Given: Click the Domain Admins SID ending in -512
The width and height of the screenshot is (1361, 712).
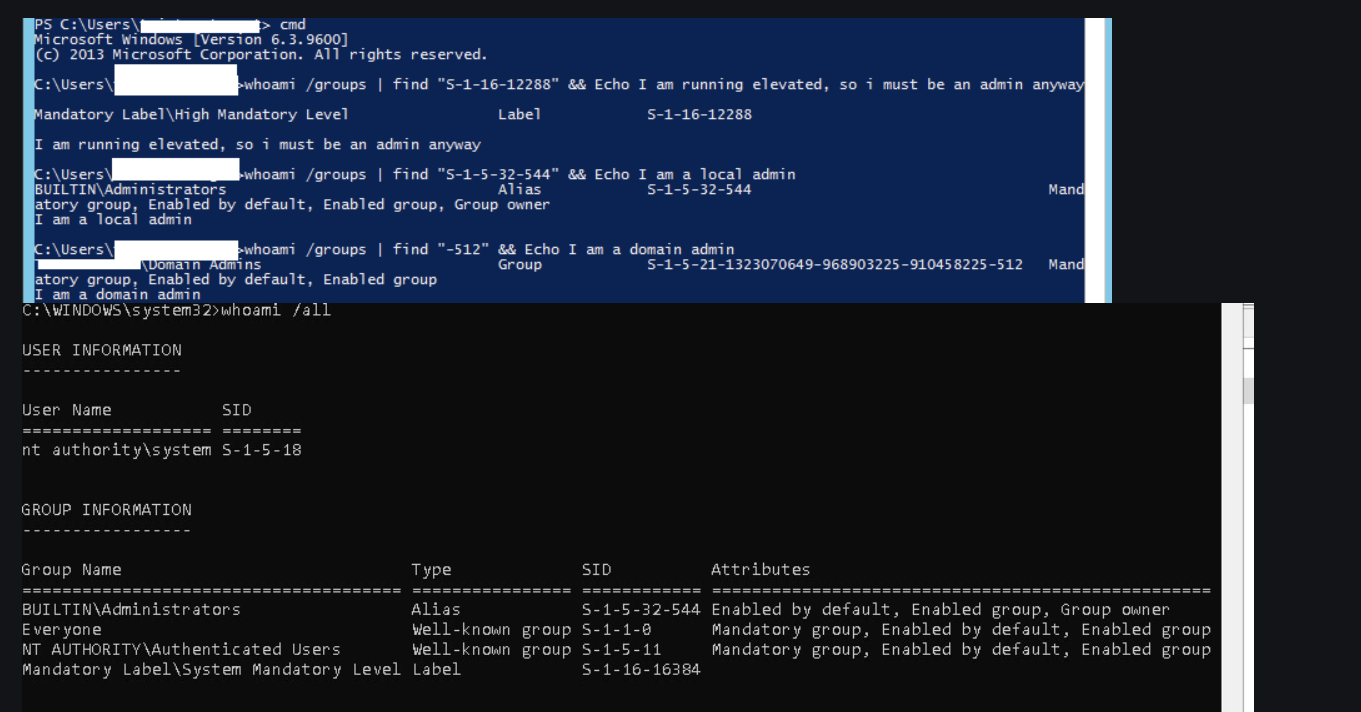Looking at the screenshot, I should (835, 265).
